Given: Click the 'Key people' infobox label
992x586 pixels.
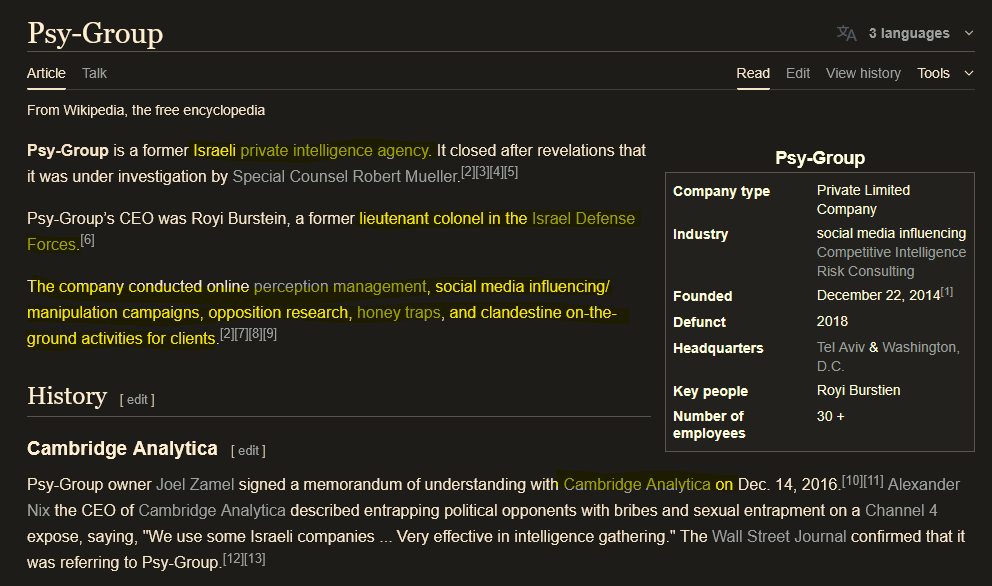Looking at the screenshot, I should point(710,391).
